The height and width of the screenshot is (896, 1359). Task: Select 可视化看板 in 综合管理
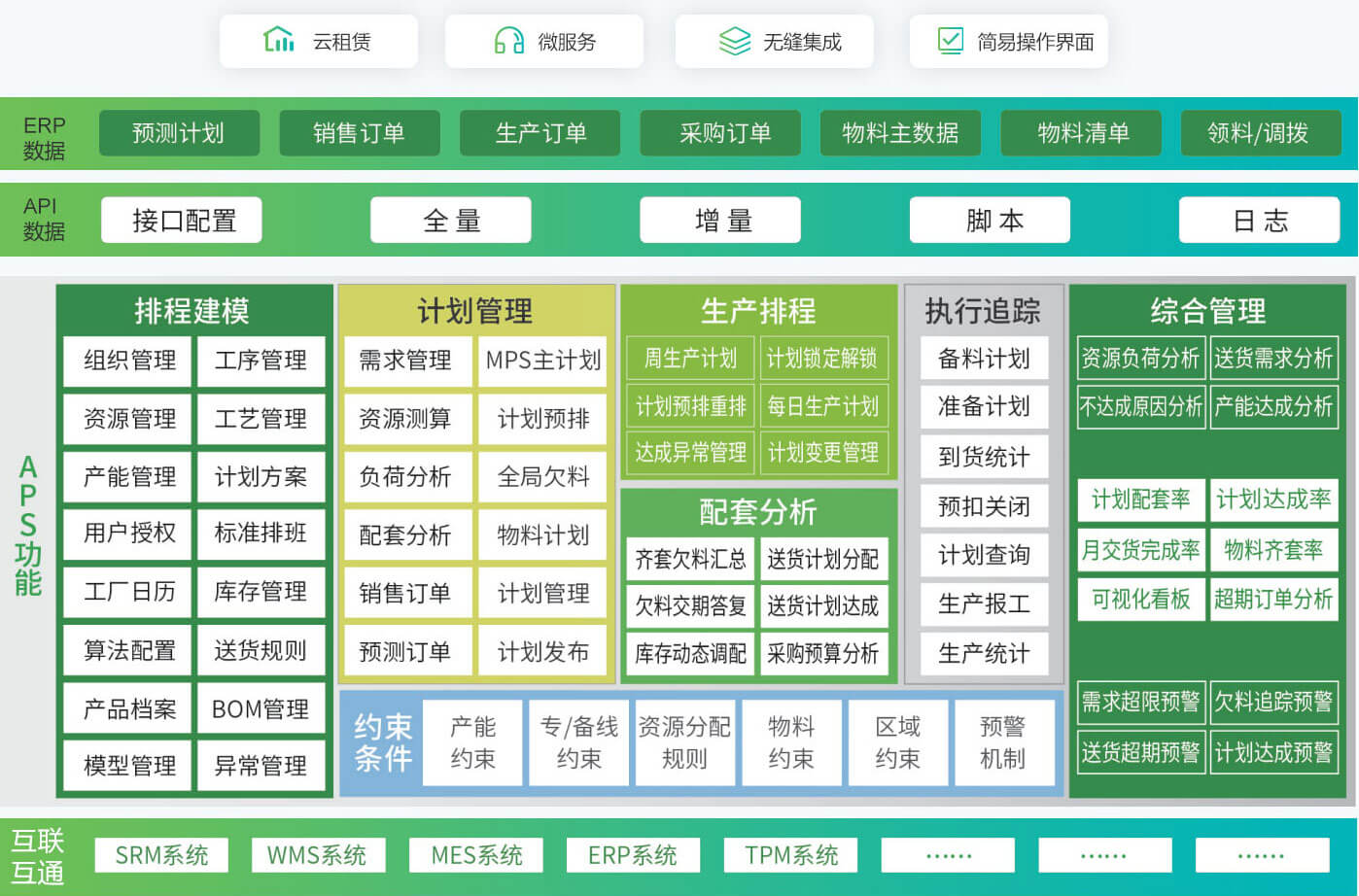coord(1140,600)
